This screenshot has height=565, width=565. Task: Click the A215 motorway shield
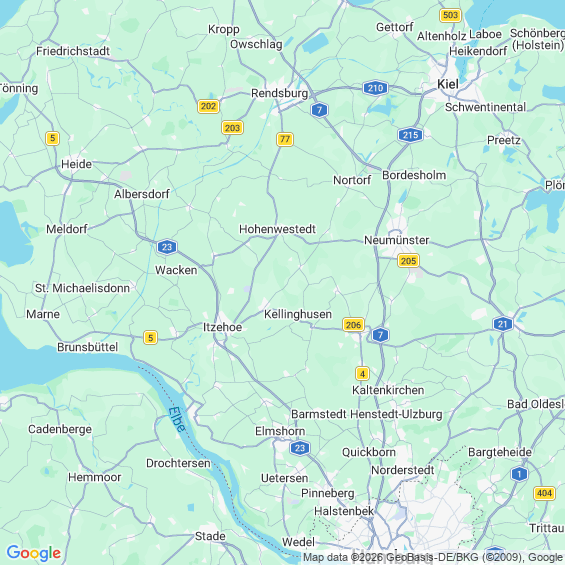tap(410, 135)
